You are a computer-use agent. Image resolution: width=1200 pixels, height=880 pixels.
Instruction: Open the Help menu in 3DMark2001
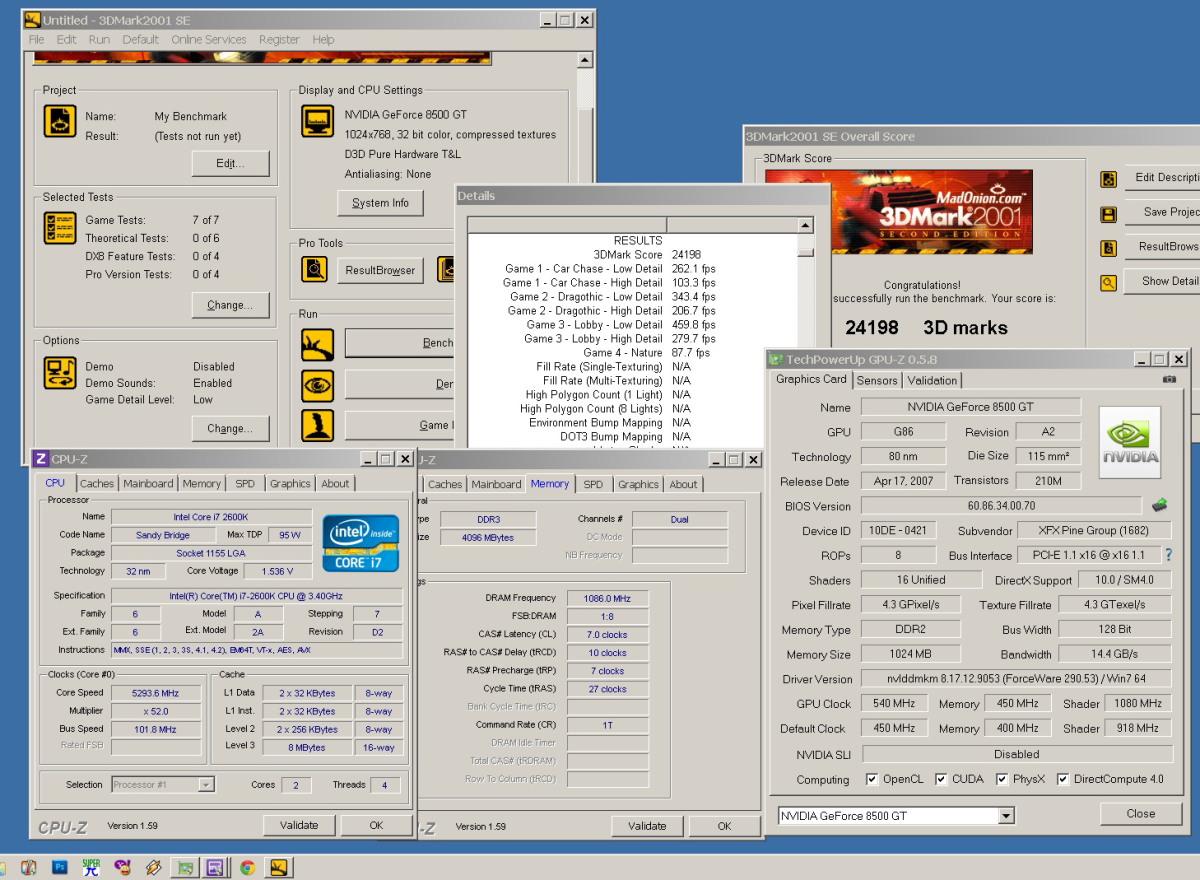coord(323,40)
